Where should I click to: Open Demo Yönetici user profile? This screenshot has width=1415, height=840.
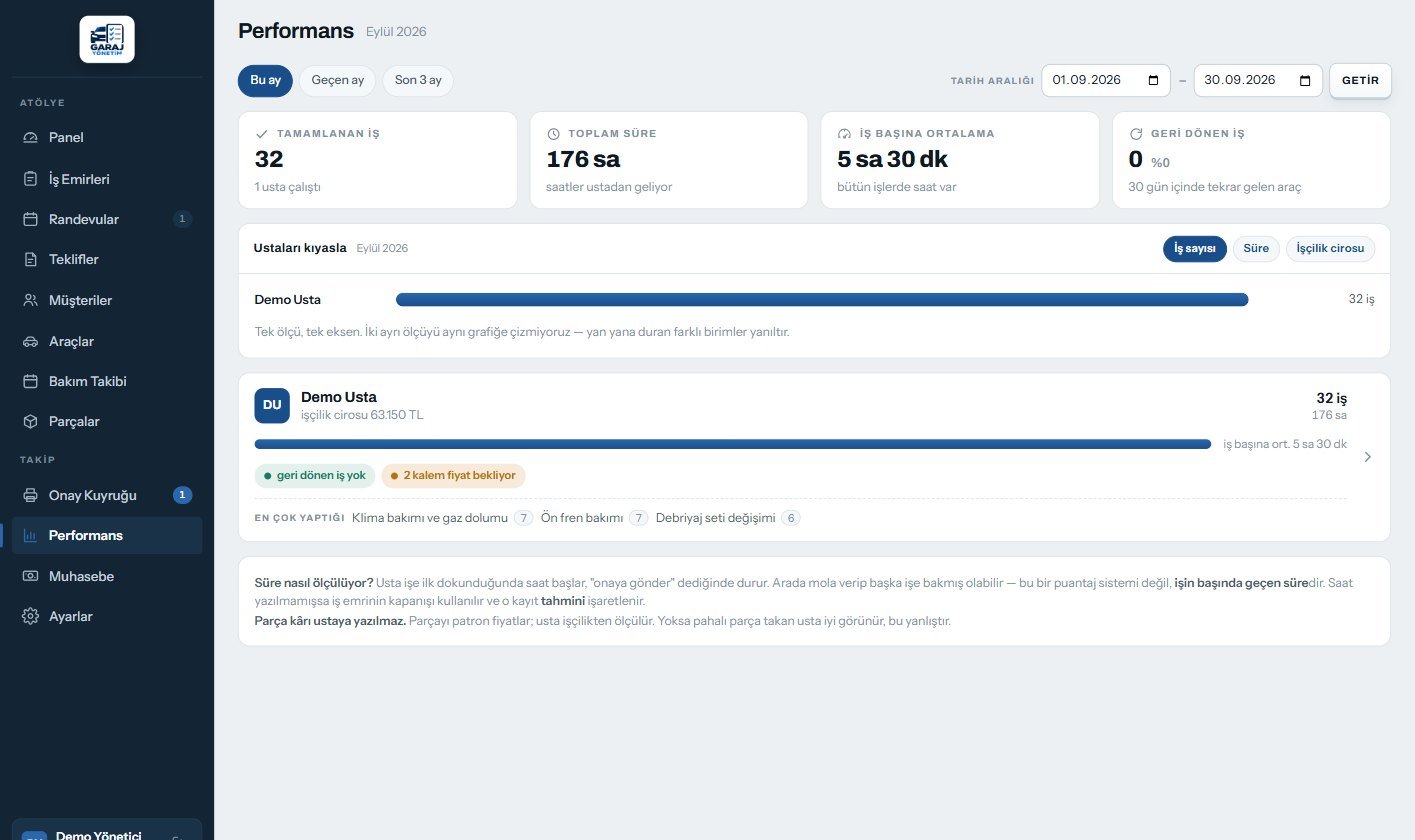tap(107, 832)
